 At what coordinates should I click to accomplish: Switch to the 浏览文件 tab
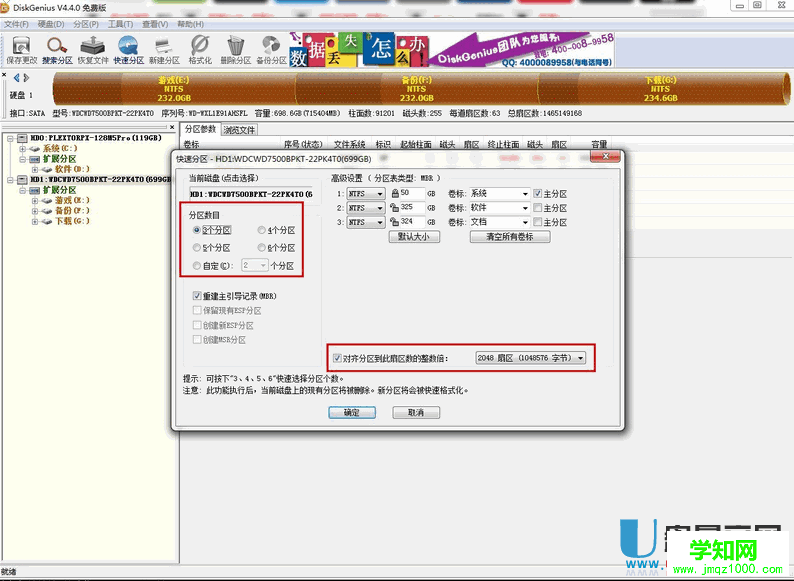click(239, 130)
